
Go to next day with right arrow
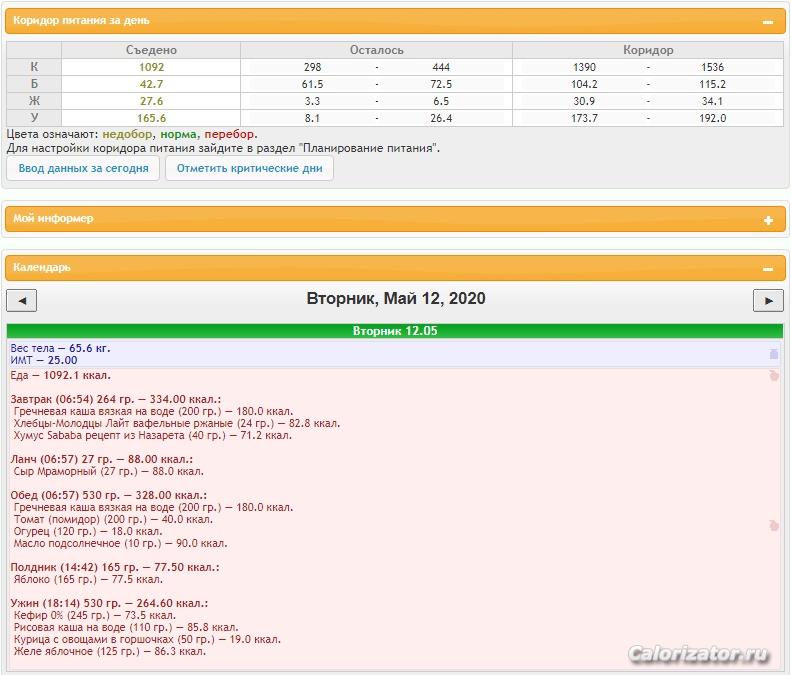click(768, 301)
